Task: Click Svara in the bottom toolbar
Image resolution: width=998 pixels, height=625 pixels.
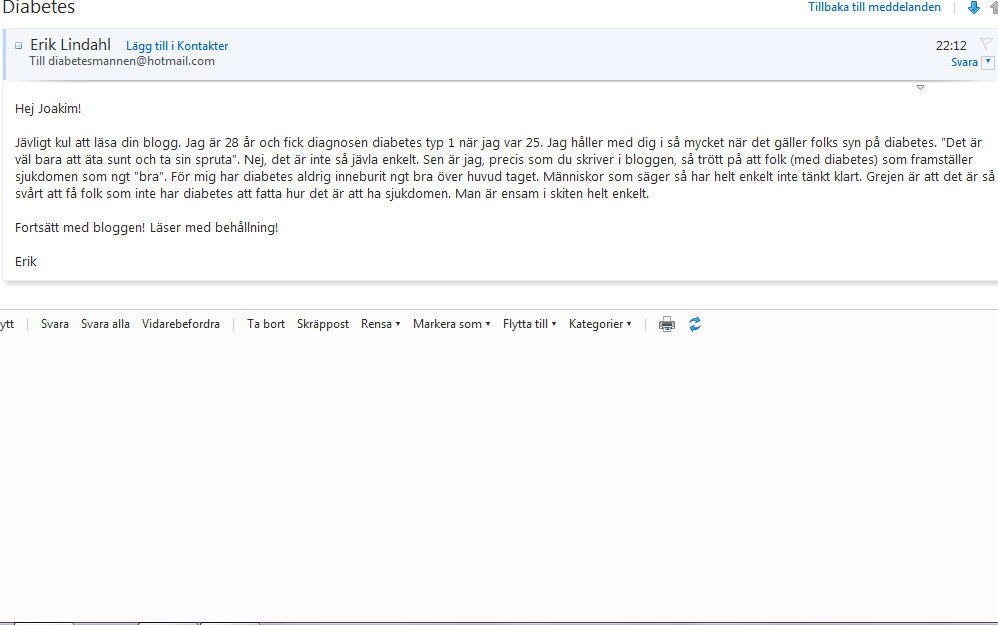Action: [x=55, y=324]
